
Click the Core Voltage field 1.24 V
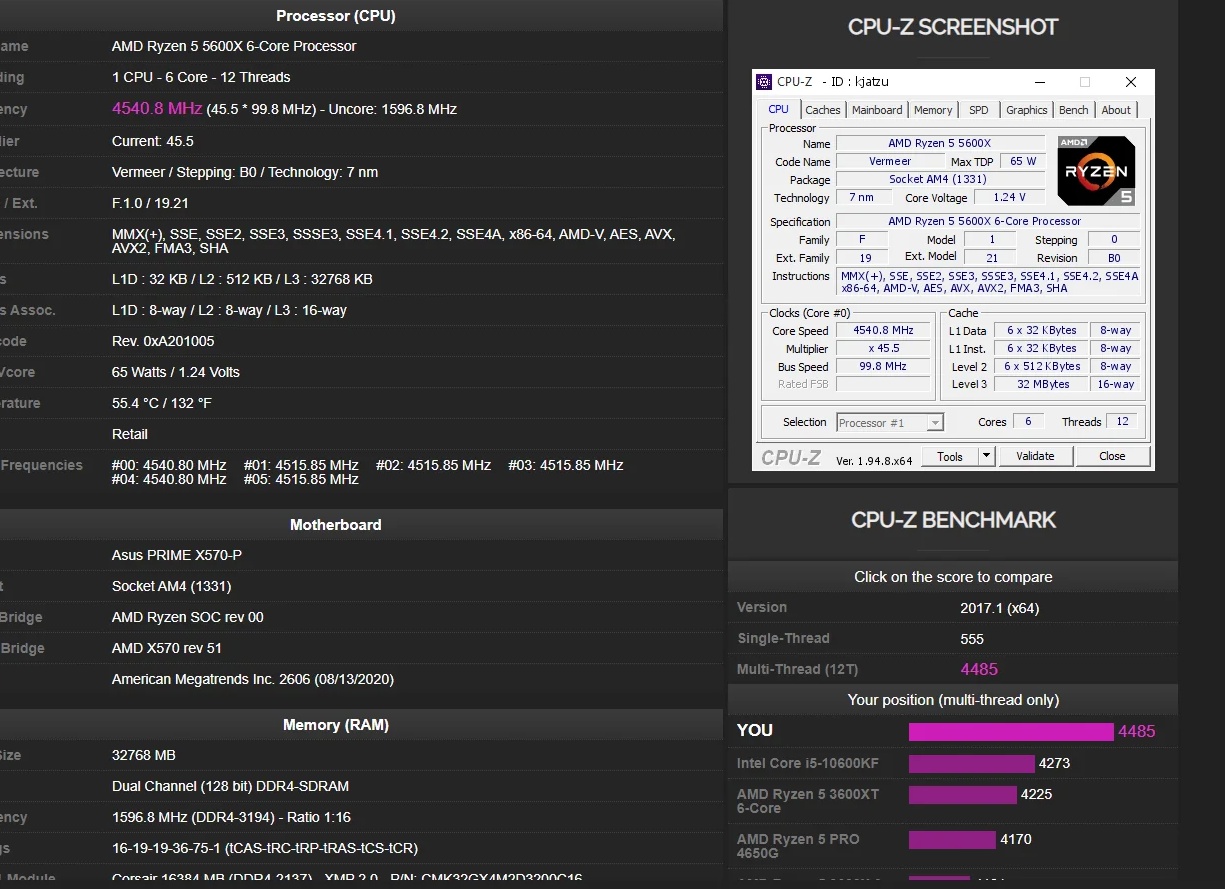click(1010, 198)
